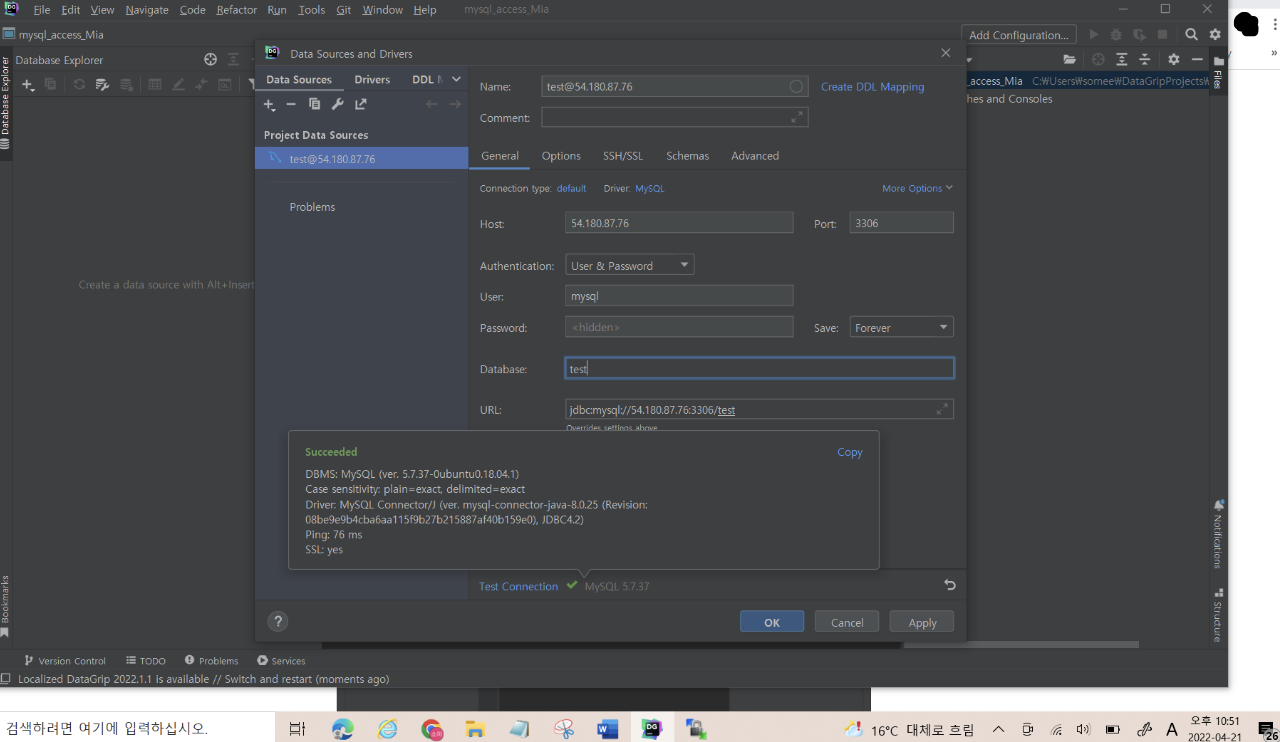The height and width of the screenshot is (742, 1280).
Task: Revert changes with the undo arrow icon
Action: pyautogui.click(x=950, y=585)
